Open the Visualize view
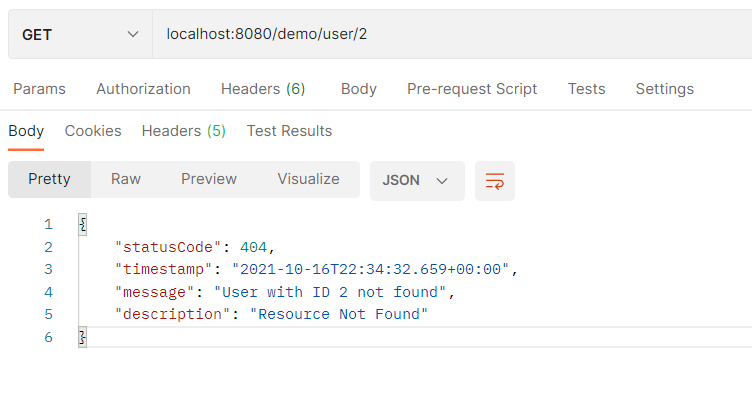Image resolution: width=752 pixels, height=397 pixels. point(308,179)
